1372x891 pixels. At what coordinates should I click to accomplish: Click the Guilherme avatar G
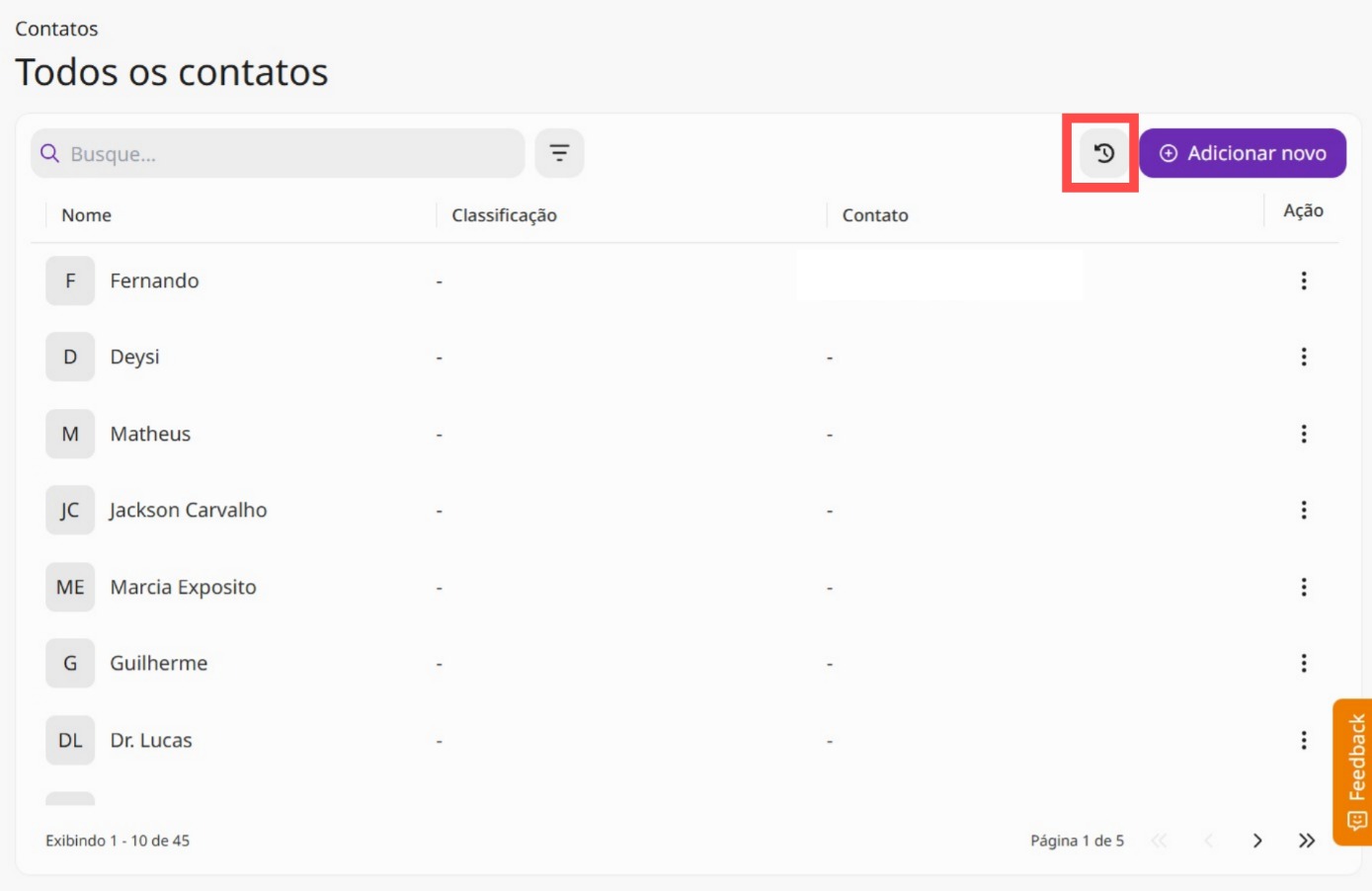[70, 663]
